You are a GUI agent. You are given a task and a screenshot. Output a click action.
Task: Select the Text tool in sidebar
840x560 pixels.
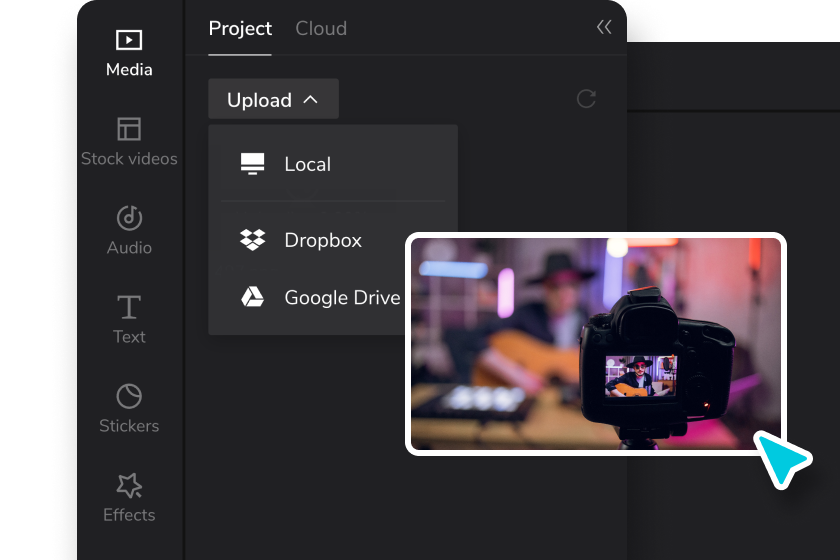point(129,319)
